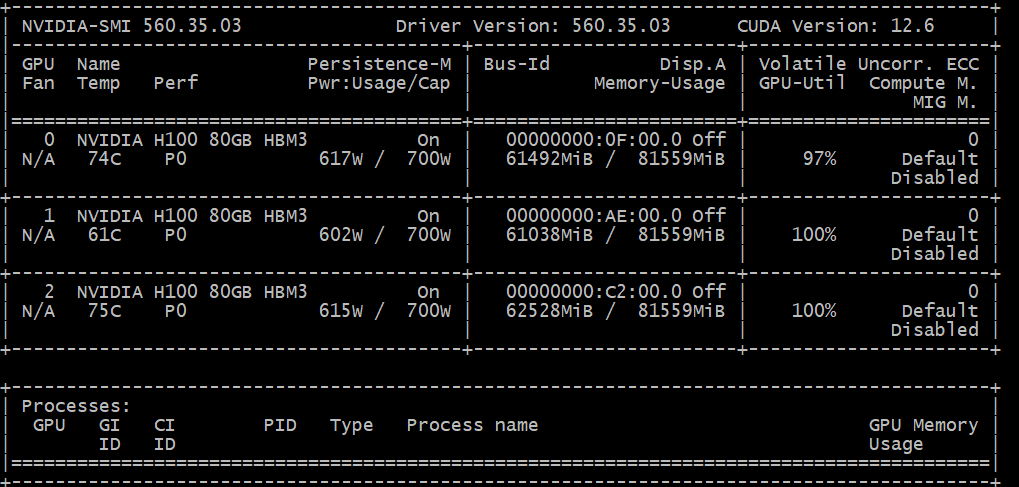Click the PID column header
This screenshot has height=487, width=1019.
pos(280,425)
